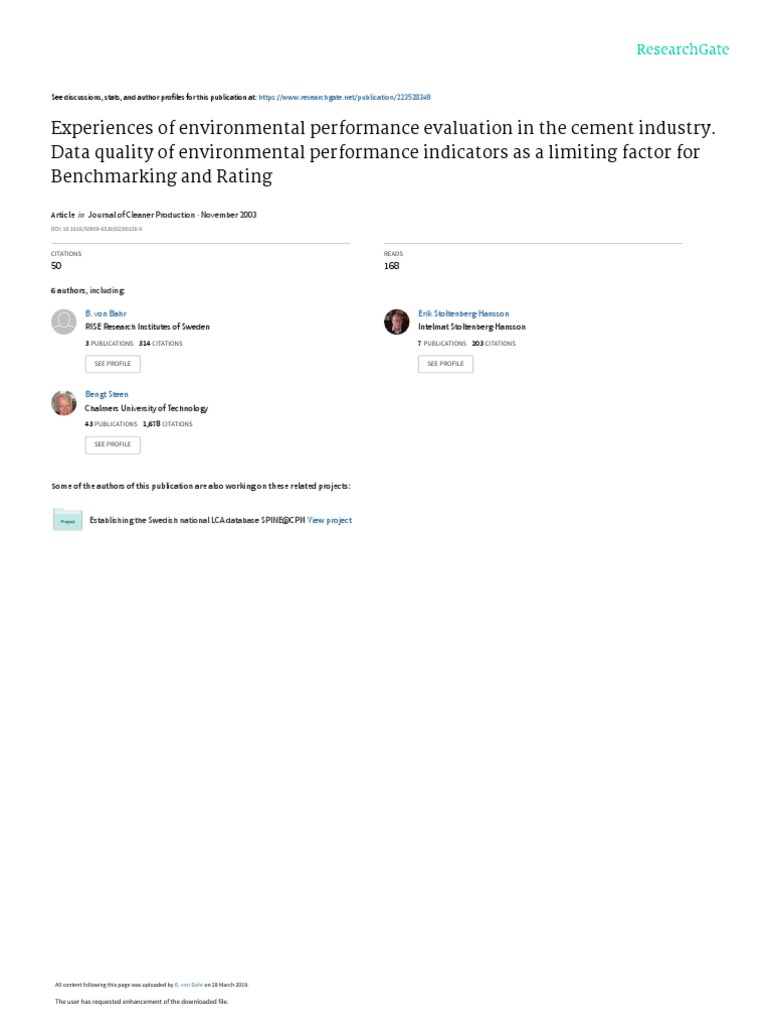Viewport: 768px width, 1024px height.
Task: Click Journal of Cleaner Production text
Action: click(141, 215)
